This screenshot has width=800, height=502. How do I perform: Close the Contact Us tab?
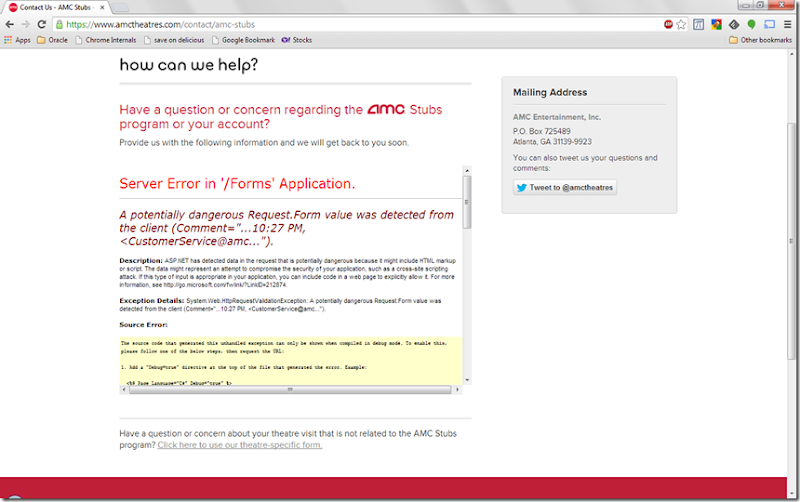pos(102,7)
